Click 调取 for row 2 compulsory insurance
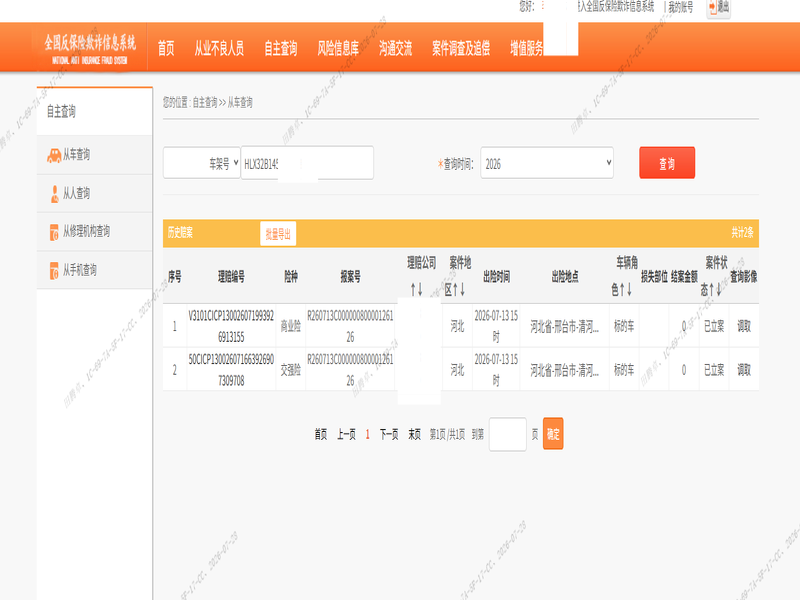Viewport: 800px width, 600px height. [744, 370]
